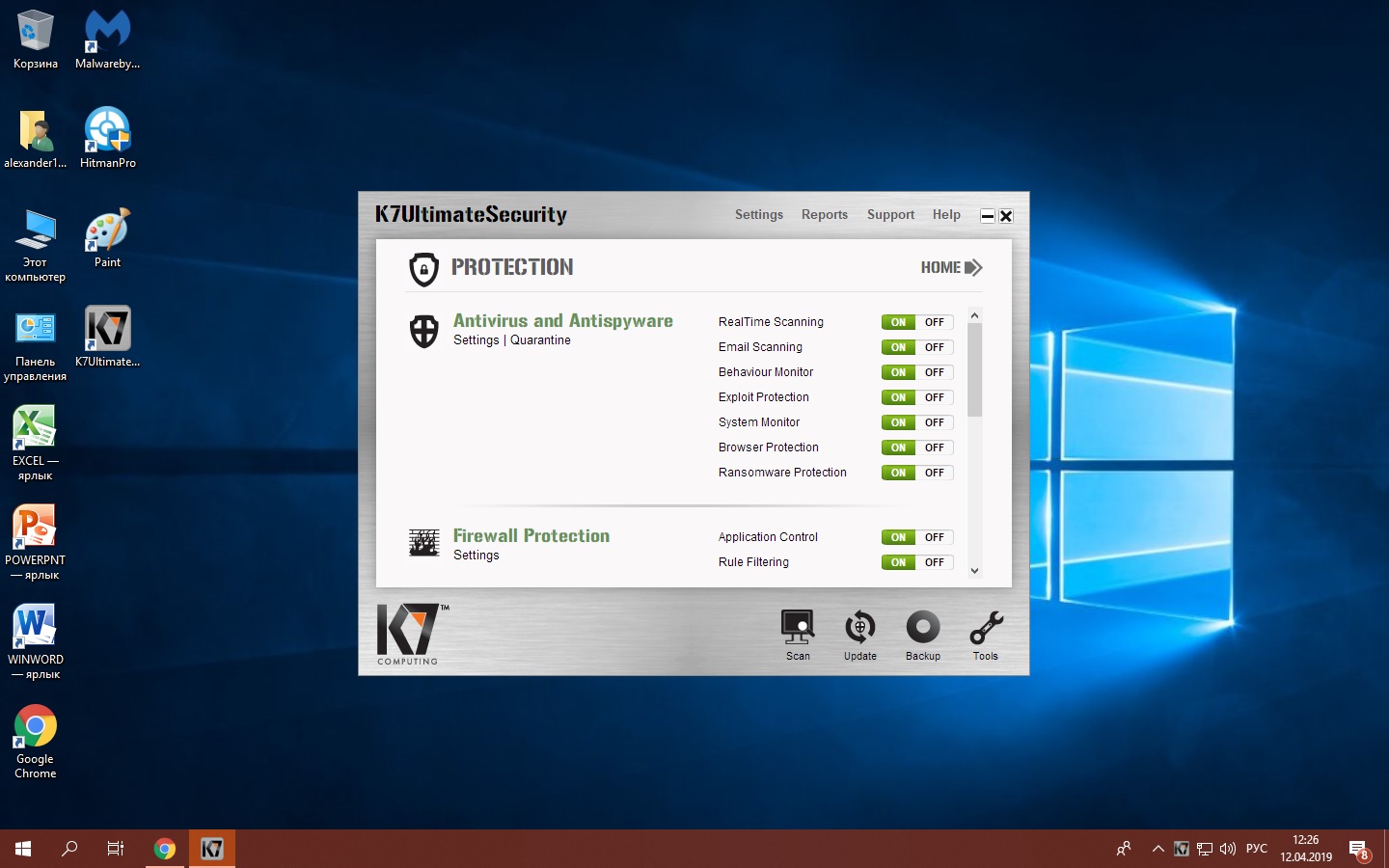Click the network tray icon
The image size is (1389, 868).
click(1205, 849)
